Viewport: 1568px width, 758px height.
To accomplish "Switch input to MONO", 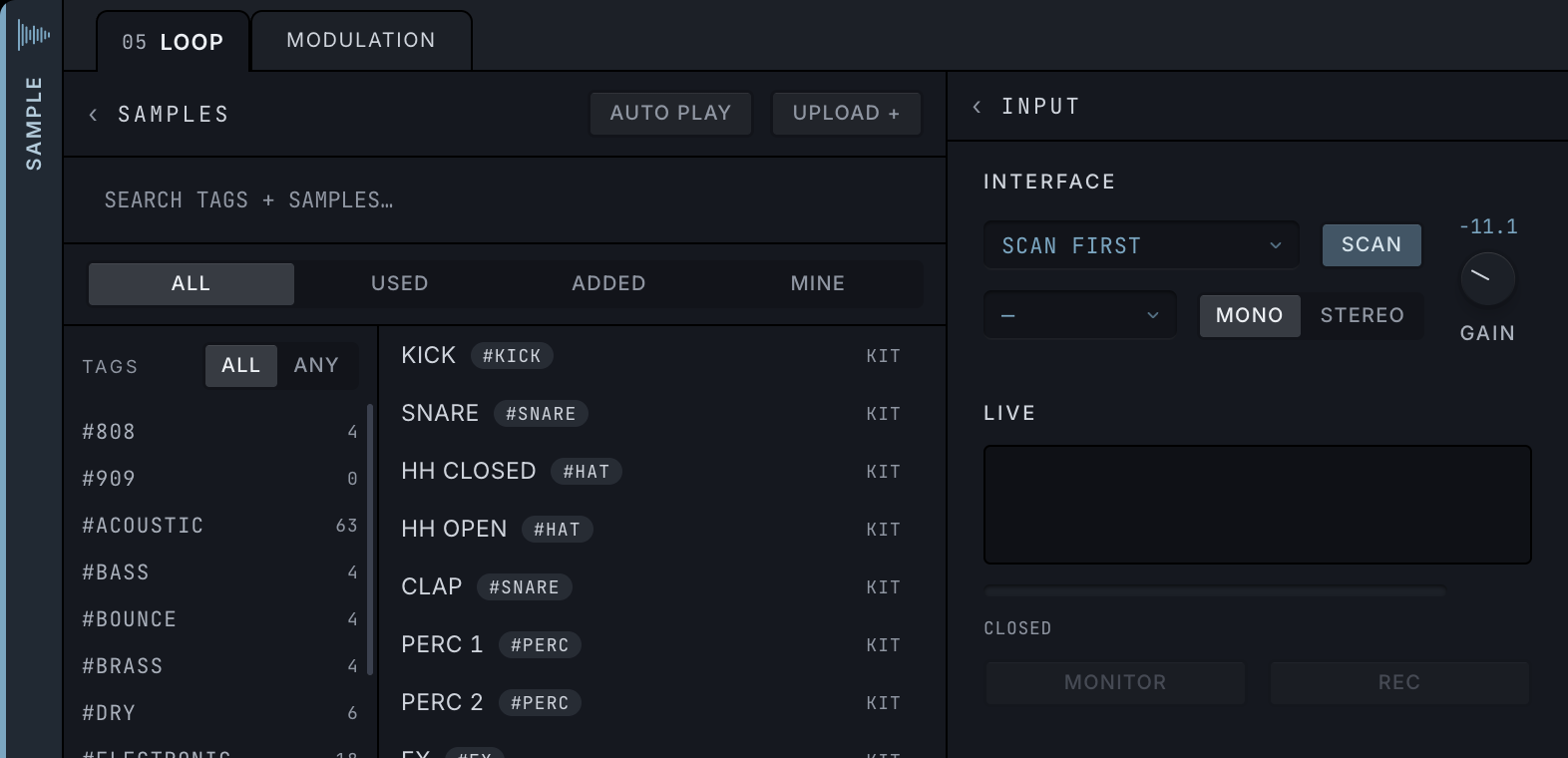I will (1250, 316).
